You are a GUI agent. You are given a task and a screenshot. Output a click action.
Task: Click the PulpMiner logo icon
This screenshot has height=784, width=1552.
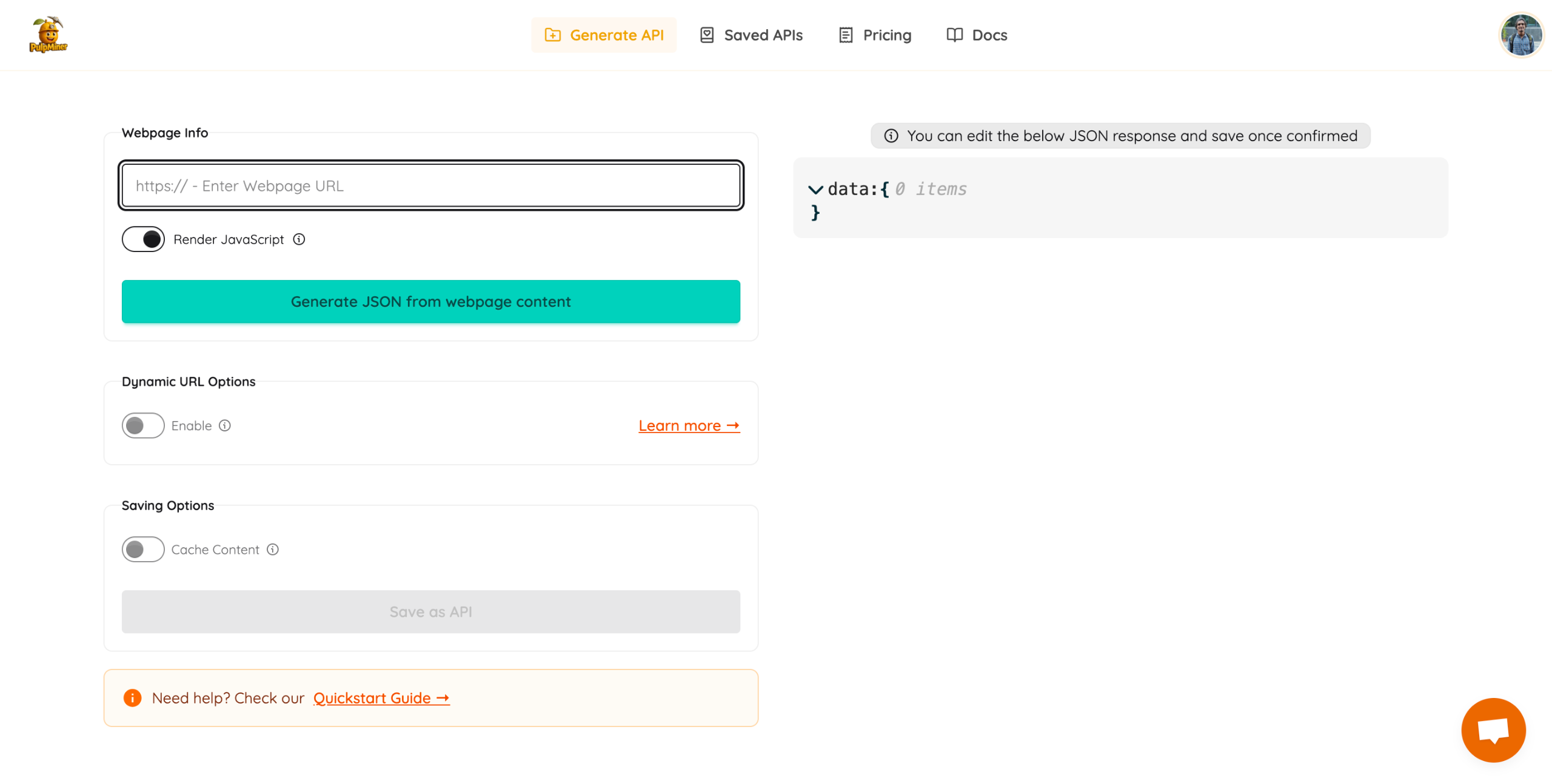(48, 35)
